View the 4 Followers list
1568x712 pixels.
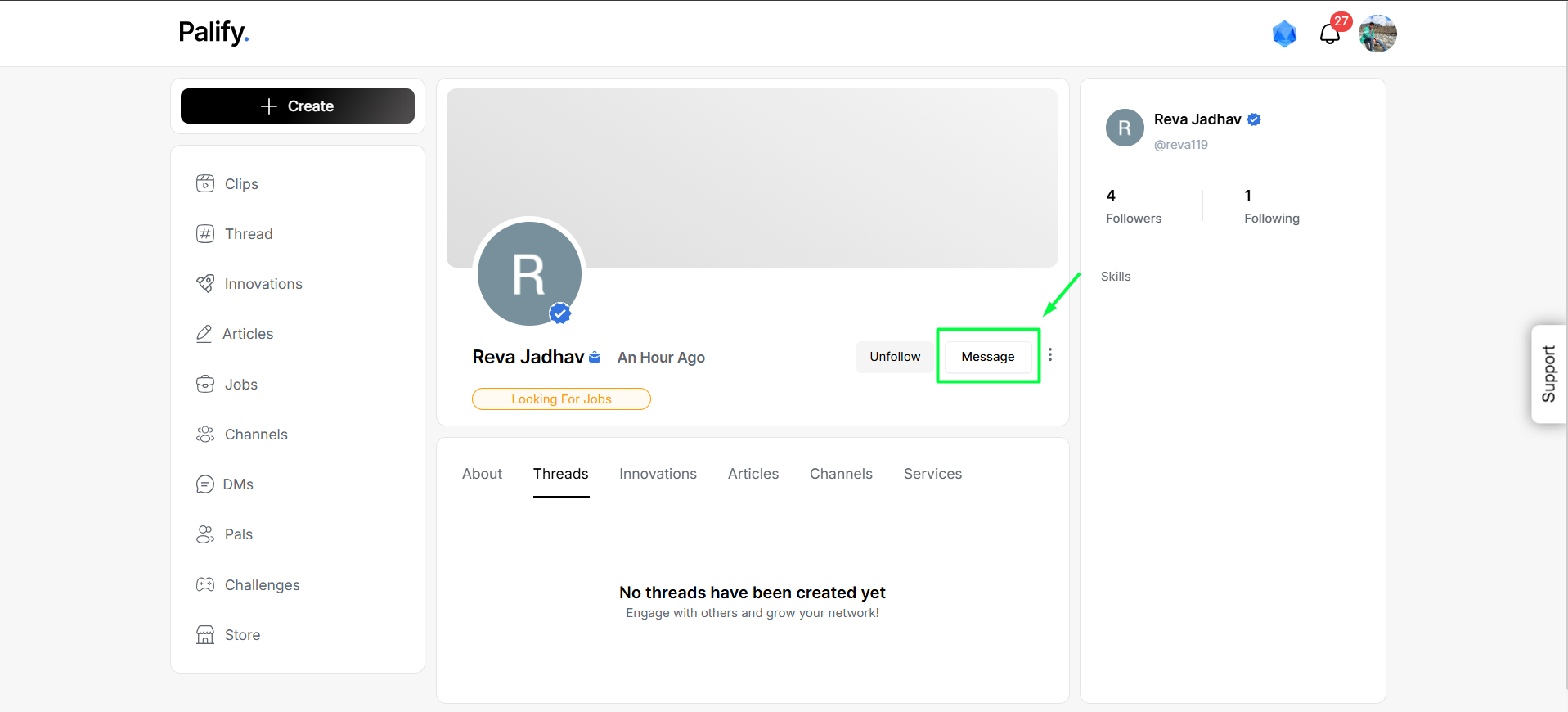click(1134, 206)
